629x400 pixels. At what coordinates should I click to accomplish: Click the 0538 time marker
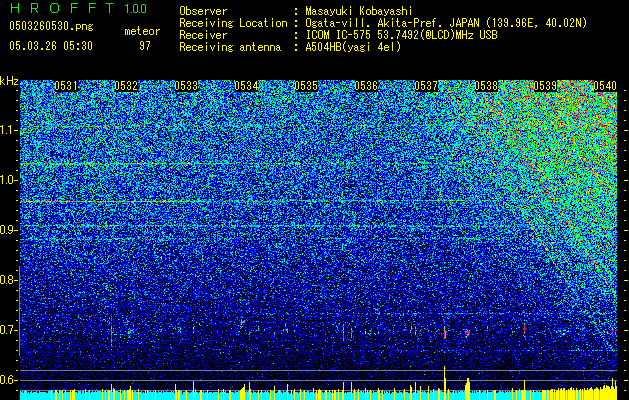click(486, 86)
